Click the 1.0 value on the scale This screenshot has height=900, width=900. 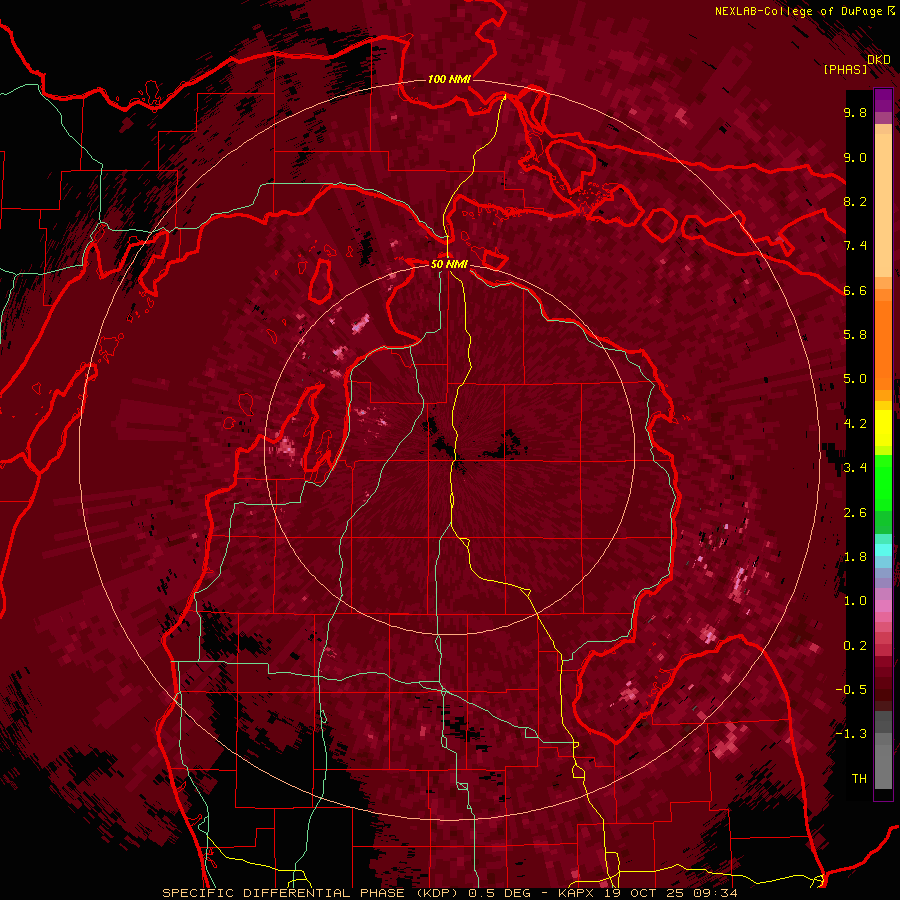(855, 601)
